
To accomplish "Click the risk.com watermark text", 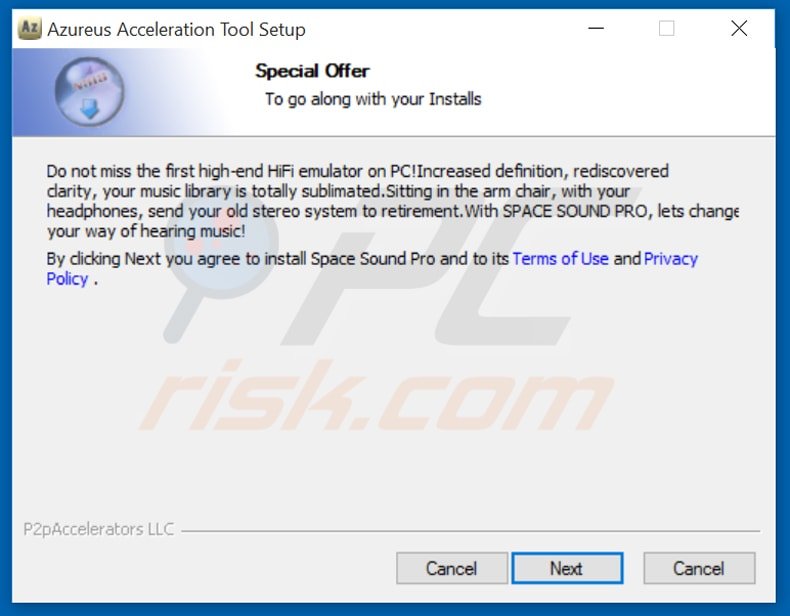I will (375, 396).
